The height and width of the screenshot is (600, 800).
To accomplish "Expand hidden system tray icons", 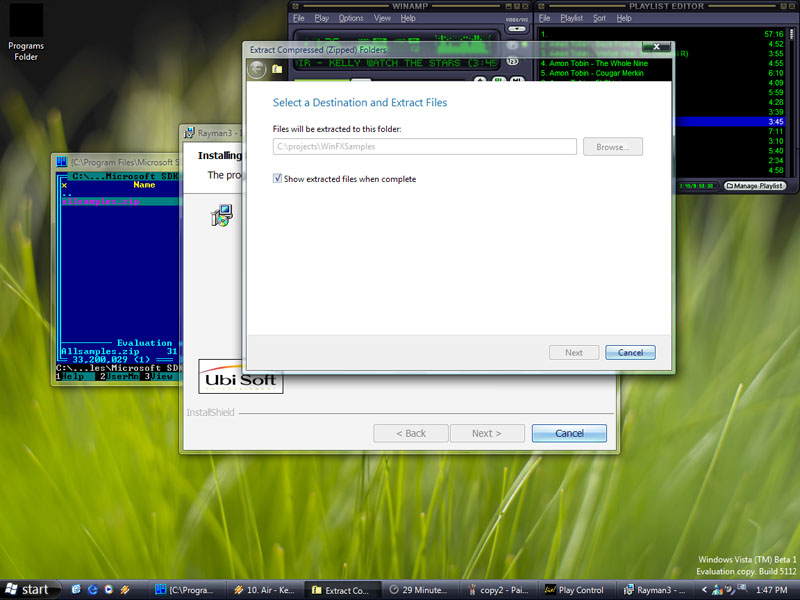I will click(x=704, y=590).
